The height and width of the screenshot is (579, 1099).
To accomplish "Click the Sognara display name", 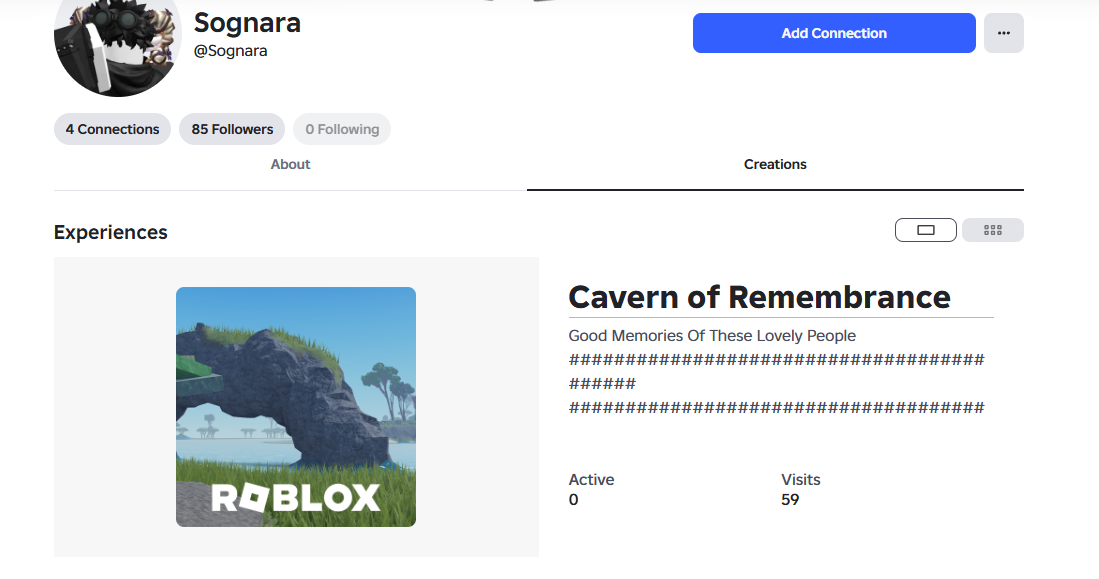I will point(247,22).
